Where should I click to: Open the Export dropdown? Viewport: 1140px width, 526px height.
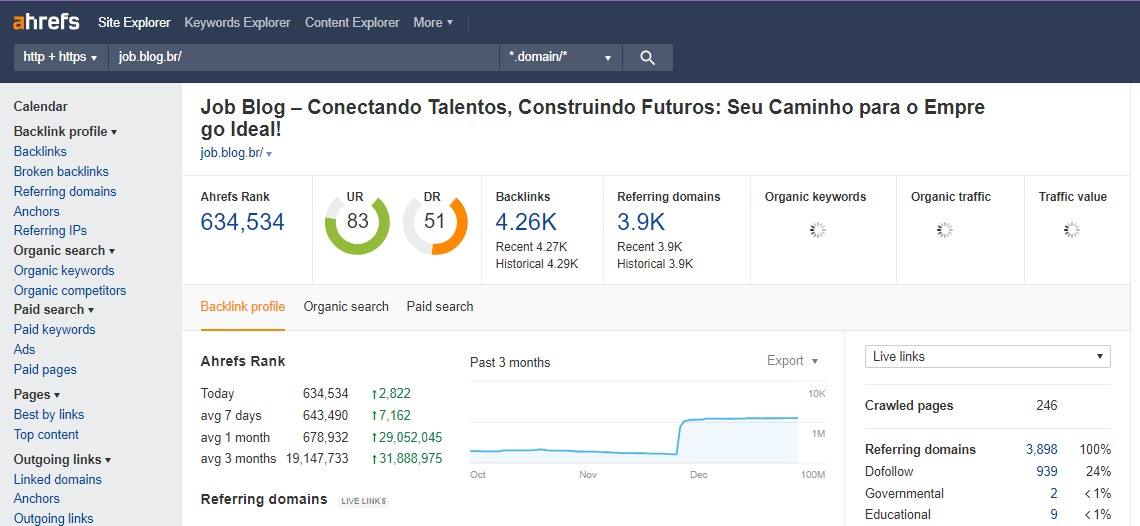(792, 361)
